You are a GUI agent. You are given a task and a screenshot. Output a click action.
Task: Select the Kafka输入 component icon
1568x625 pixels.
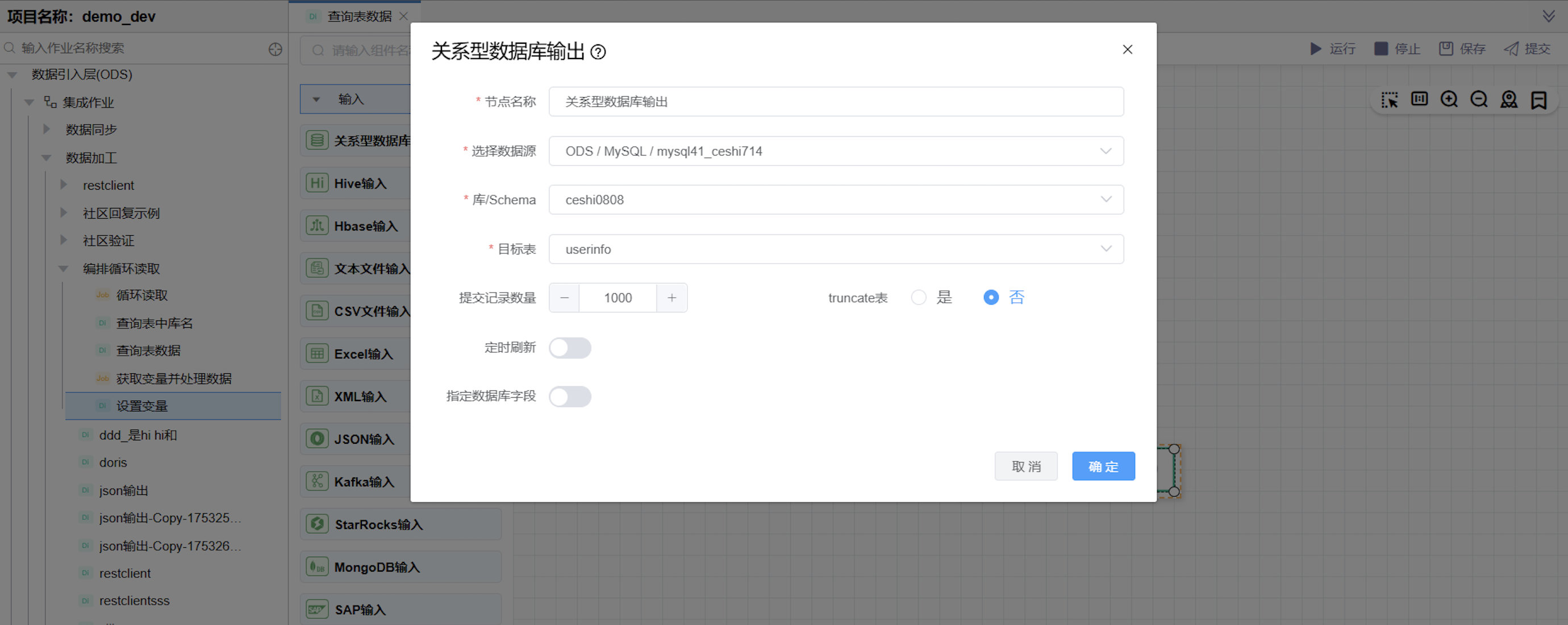point(317,481)
